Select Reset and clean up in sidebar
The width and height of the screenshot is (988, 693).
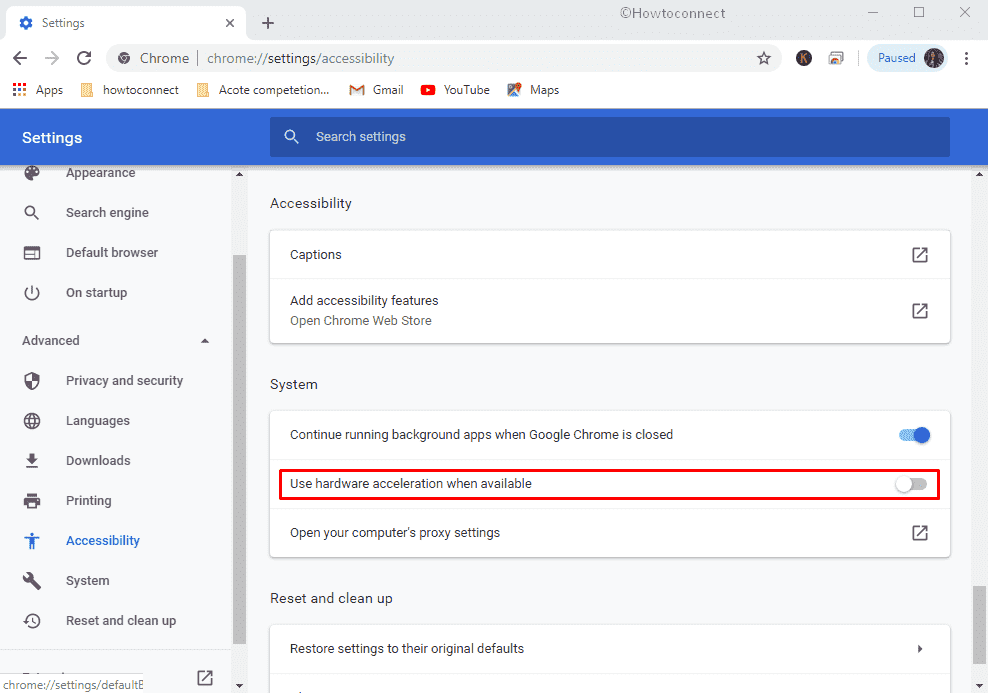[x=121, y=621]
